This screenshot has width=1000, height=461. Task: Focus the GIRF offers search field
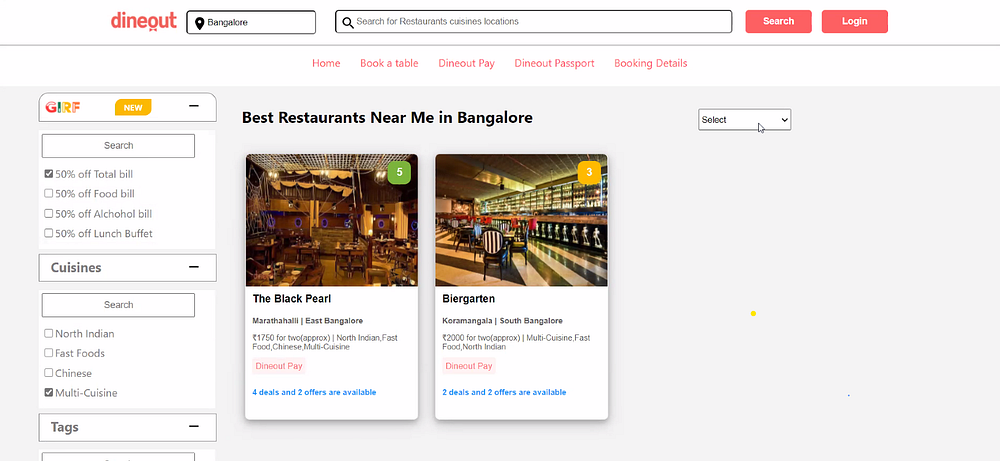click(118, 145)
